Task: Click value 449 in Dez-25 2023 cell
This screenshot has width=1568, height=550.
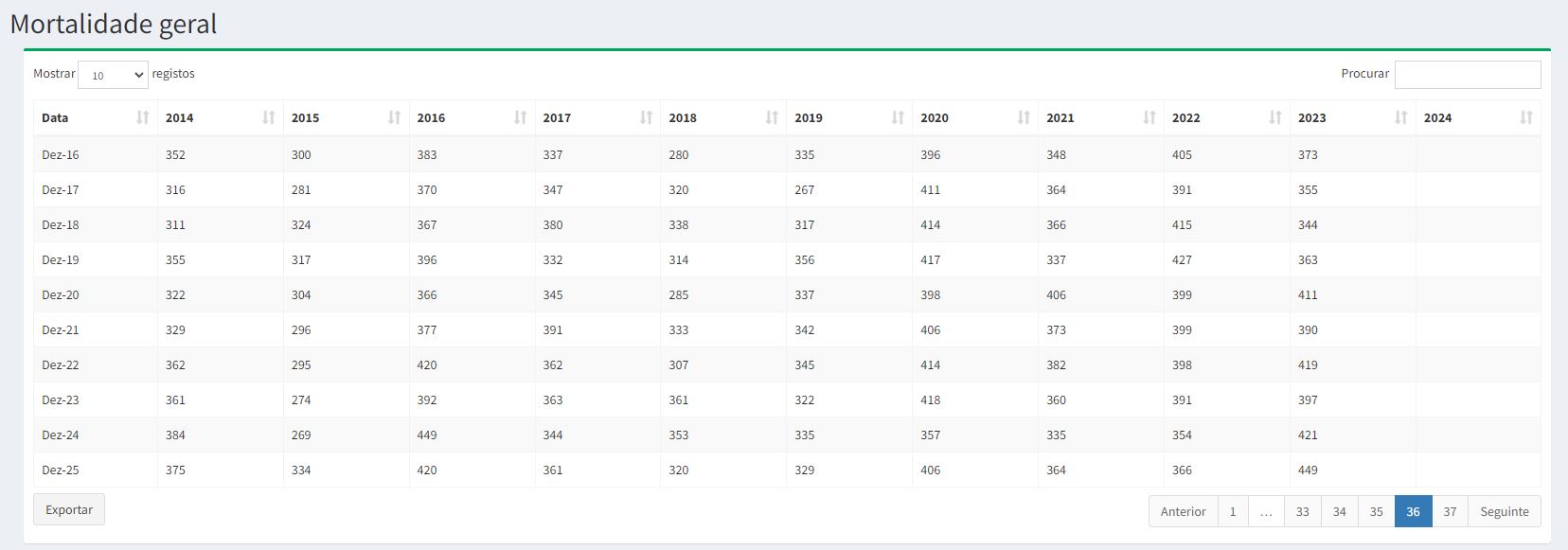Action: point(1308,470)
